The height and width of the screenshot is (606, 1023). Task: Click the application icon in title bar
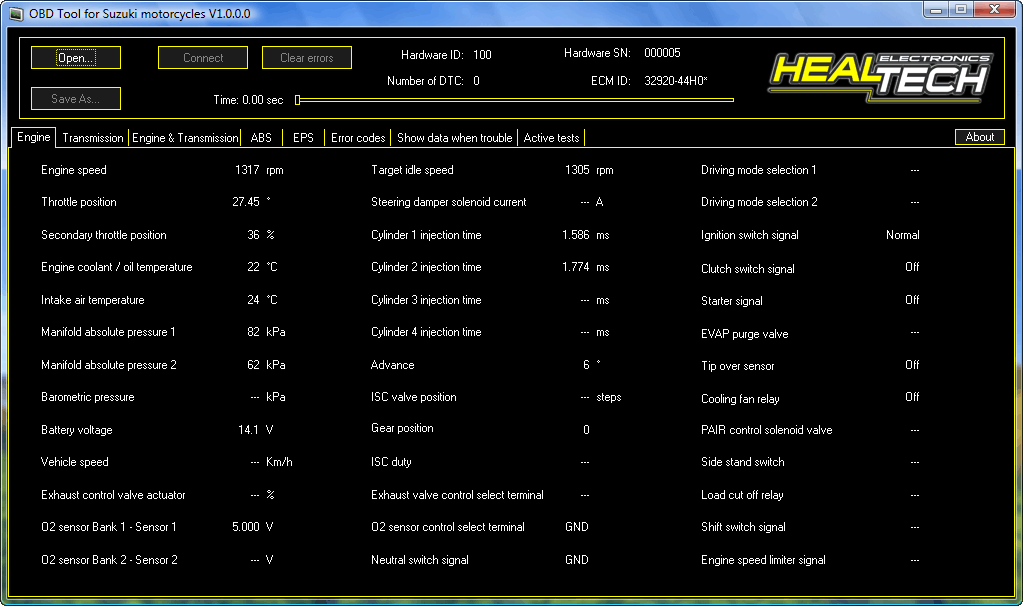(15, 13)
